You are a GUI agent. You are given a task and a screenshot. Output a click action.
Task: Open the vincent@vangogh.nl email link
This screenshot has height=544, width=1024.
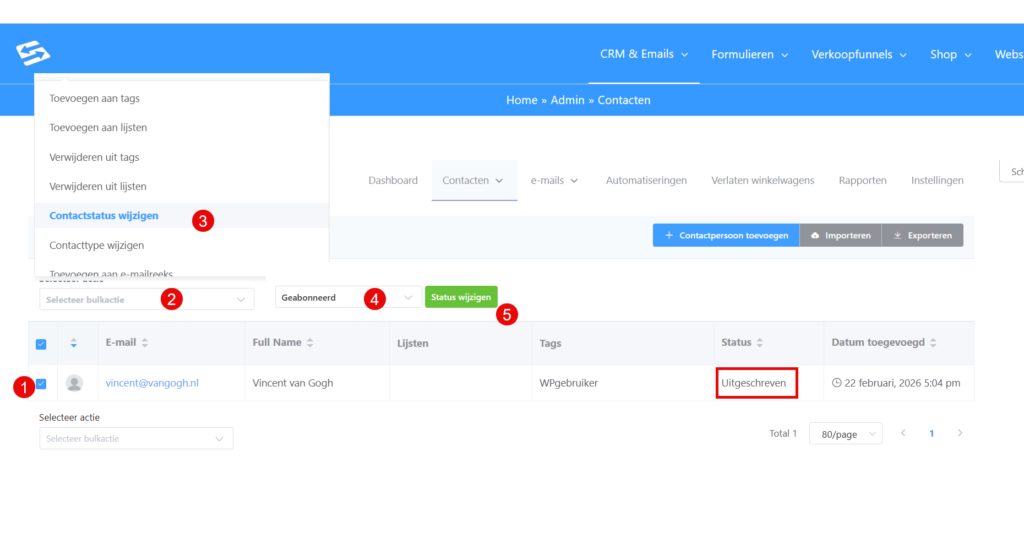152,383
